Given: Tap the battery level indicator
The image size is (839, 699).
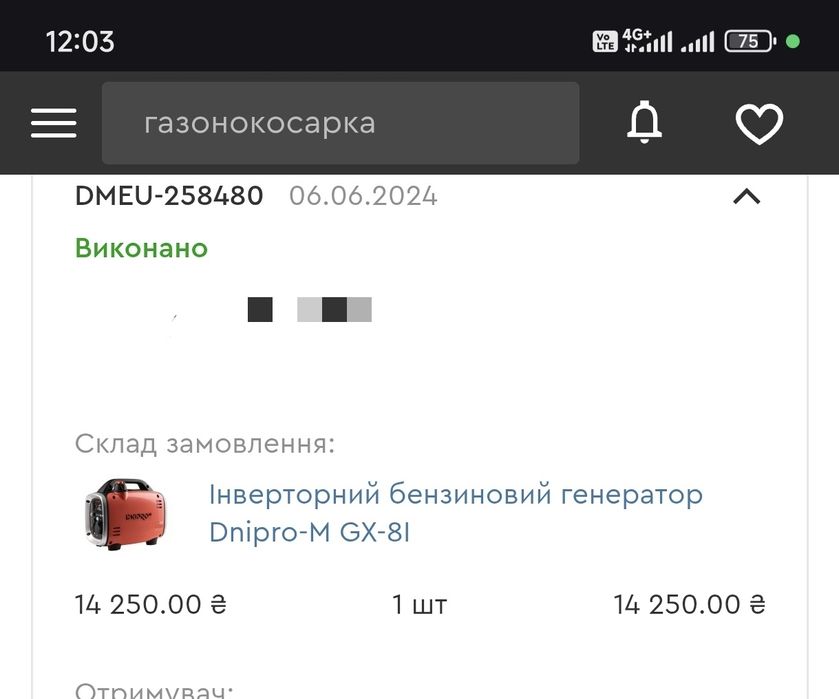Looking at the screenshot, I should (x=750, y=41).
